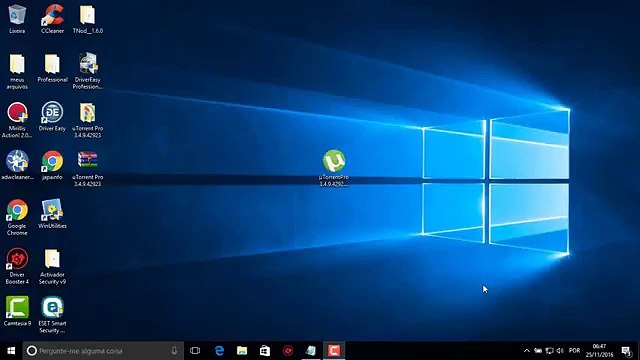The height and width of the screenshot is (360, 640).
Task: Switch to the notepad taskbar app
Action: point(311,351)
